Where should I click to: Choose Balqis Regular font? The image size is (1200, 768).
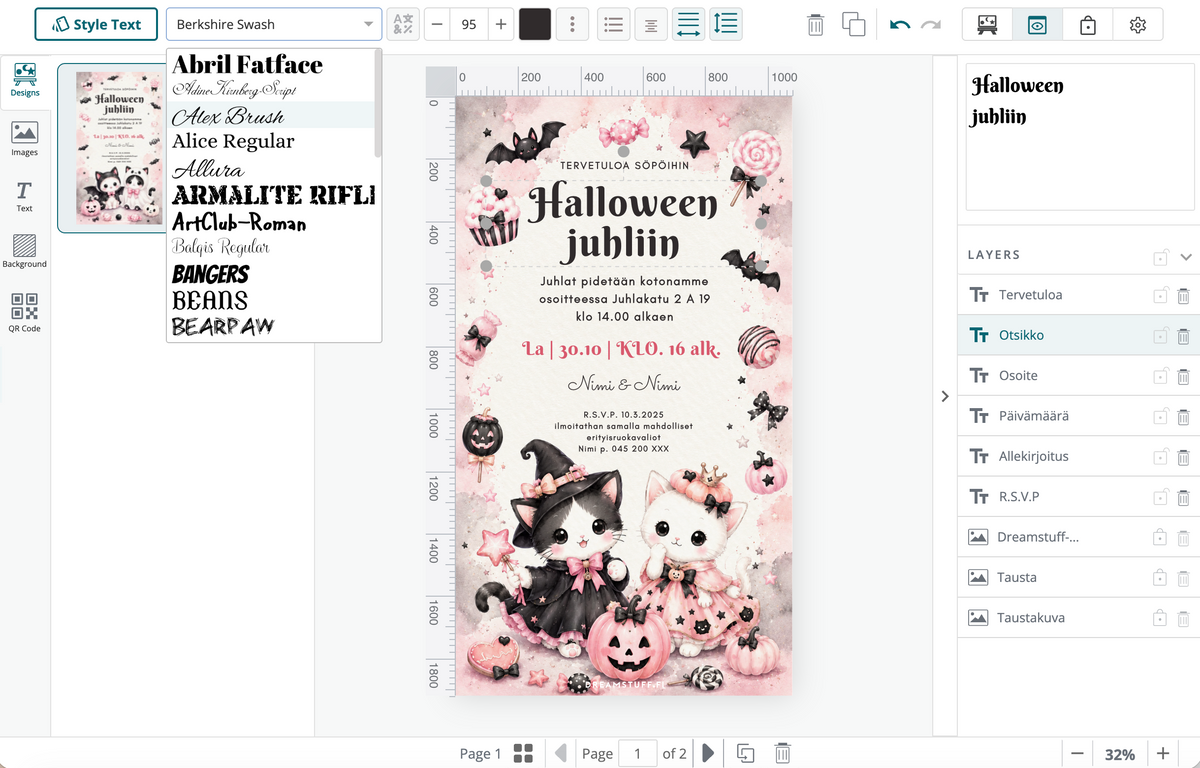(270, 247)
